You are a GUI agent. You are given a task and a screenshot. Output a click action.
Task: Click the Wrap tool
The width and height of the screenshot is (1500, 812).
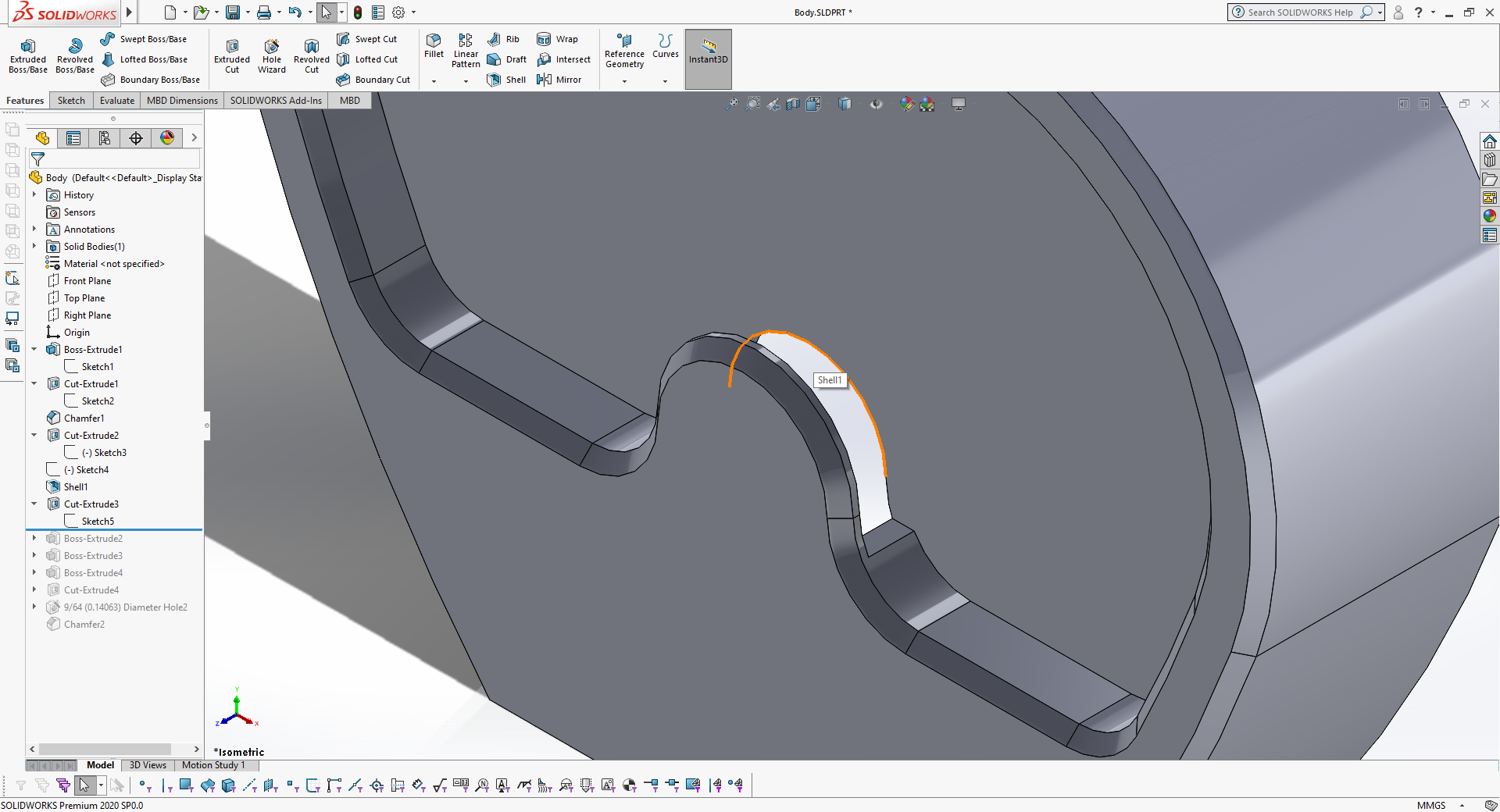tap(557, 39)
